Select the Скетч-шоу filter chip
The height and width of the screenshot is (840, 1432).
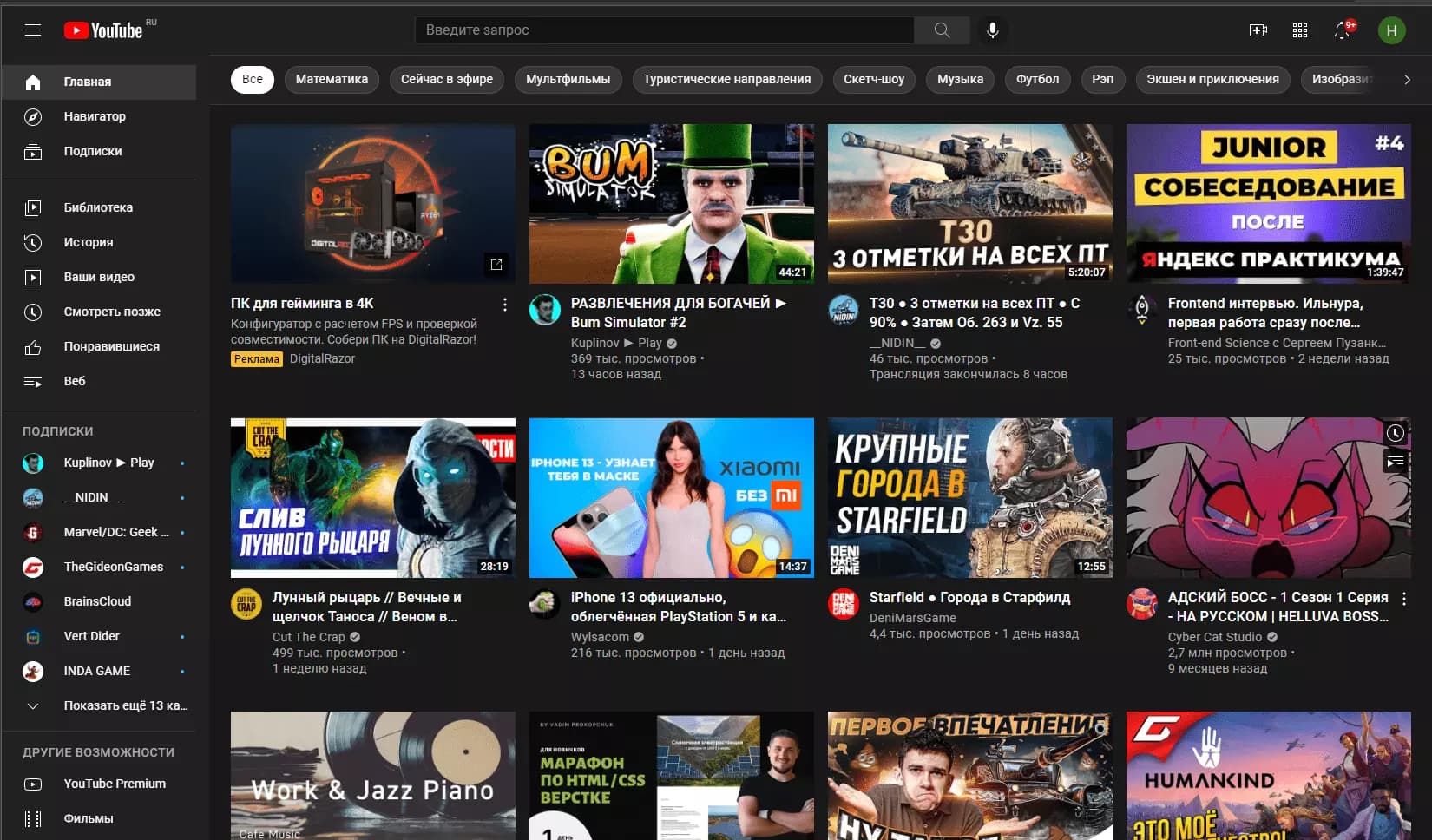coord(874,80)
